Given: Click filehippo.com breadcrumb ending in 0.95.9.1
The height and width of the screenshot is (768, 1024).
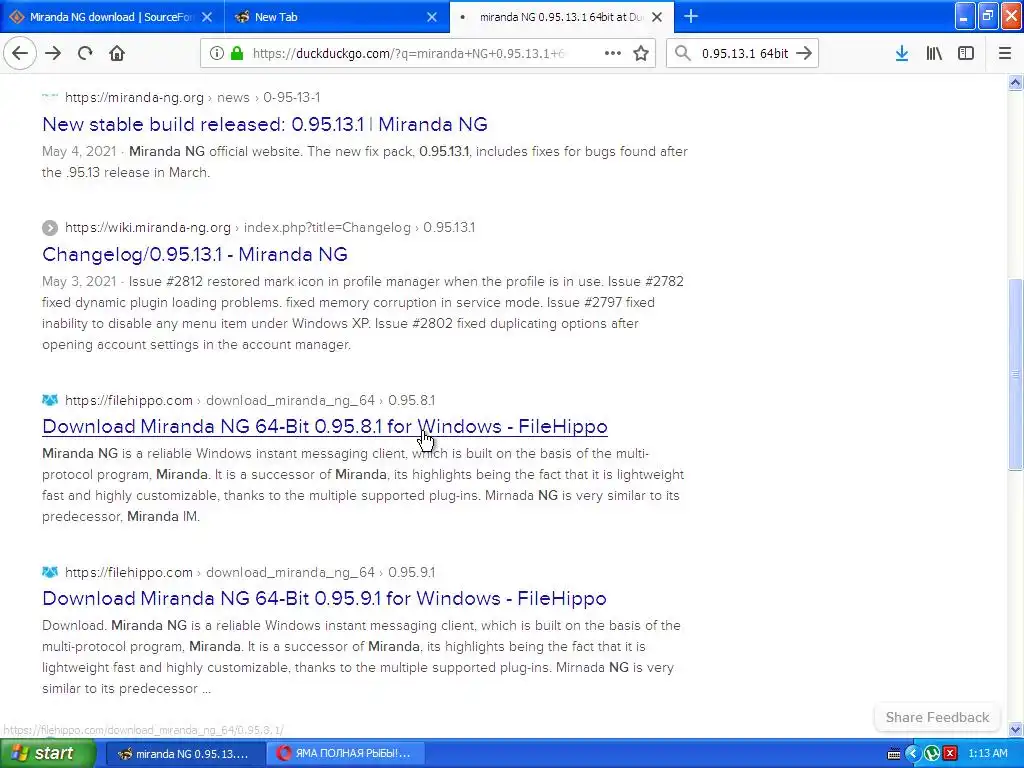Looking at the screenshot, I should click(x=249, y=572).
